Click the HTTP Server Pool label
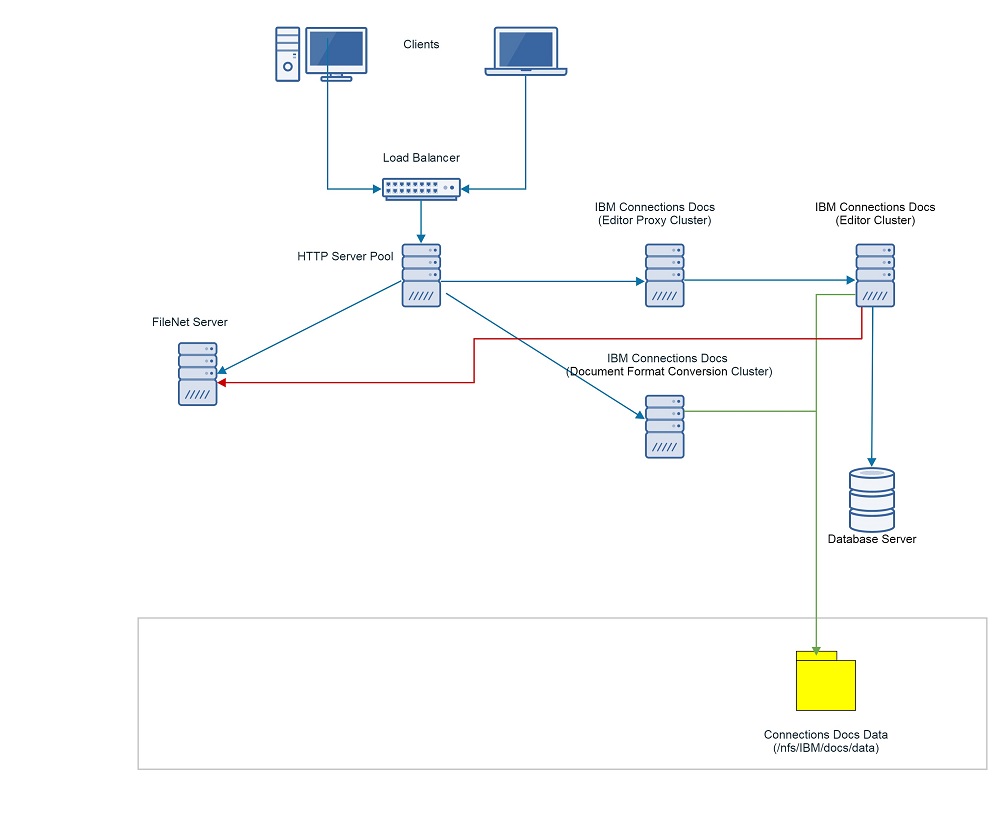The height and width of the screenshot is (833, 1000). tap(344, 256)
